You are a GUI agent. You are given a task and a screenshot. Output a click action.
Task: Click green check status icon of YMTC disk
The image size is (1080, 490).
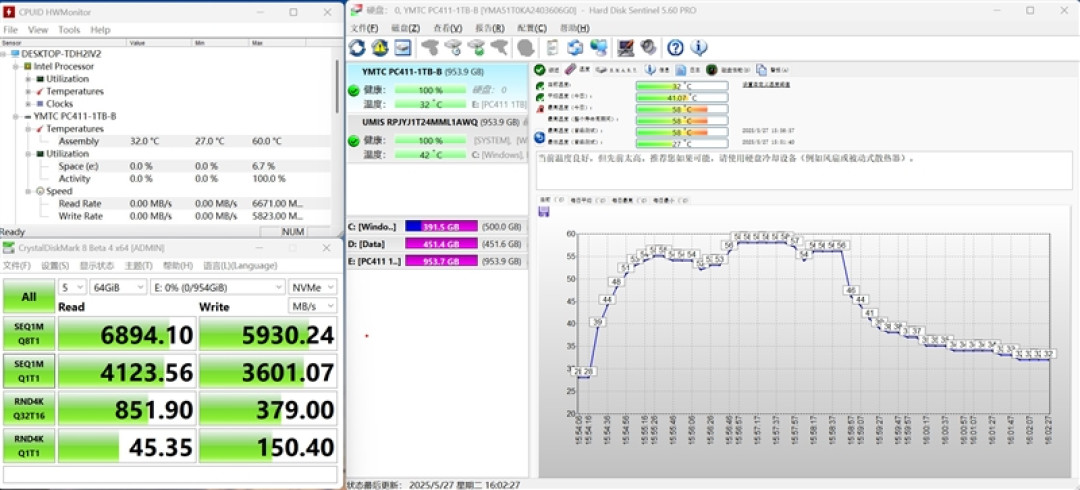(354, 90)
